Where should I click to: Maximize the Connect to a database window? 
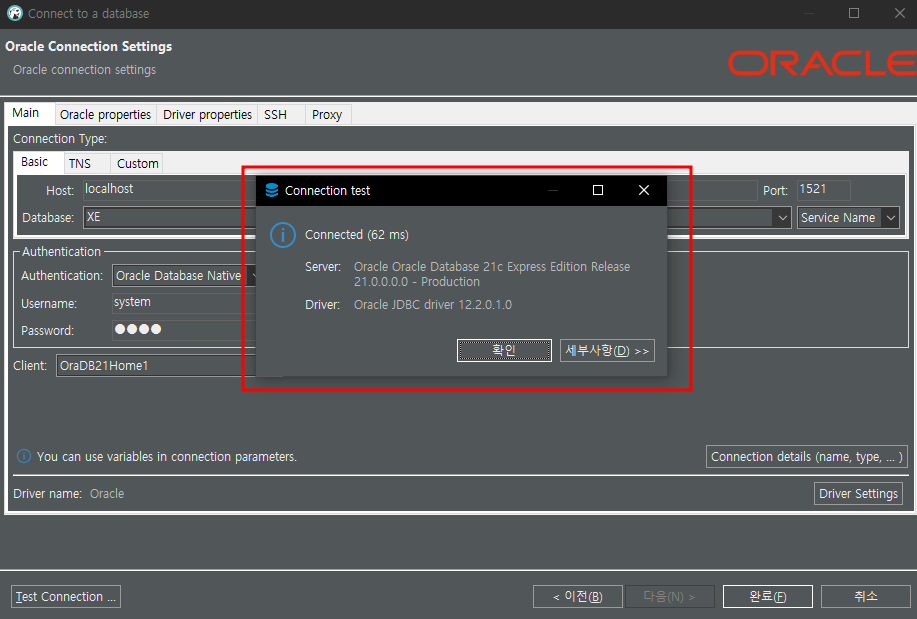[x=854, y=13]
